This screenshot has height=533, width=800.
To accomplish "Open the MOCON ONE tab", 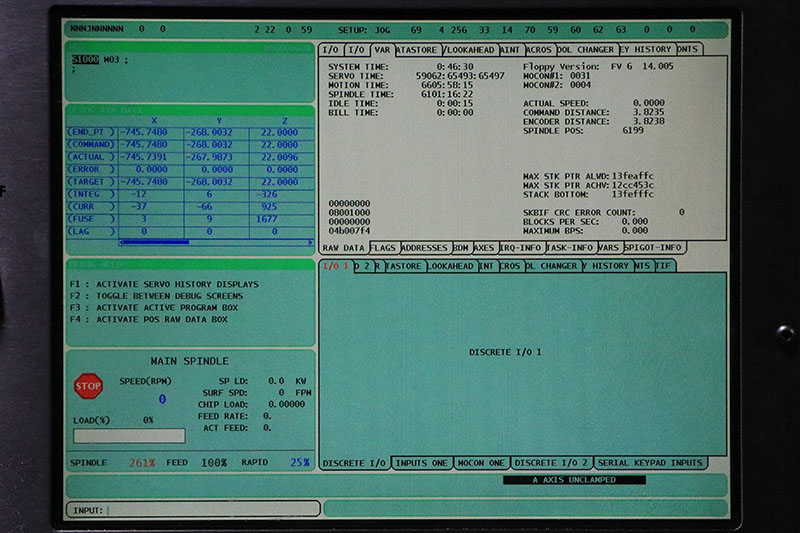I will [482, 463].
